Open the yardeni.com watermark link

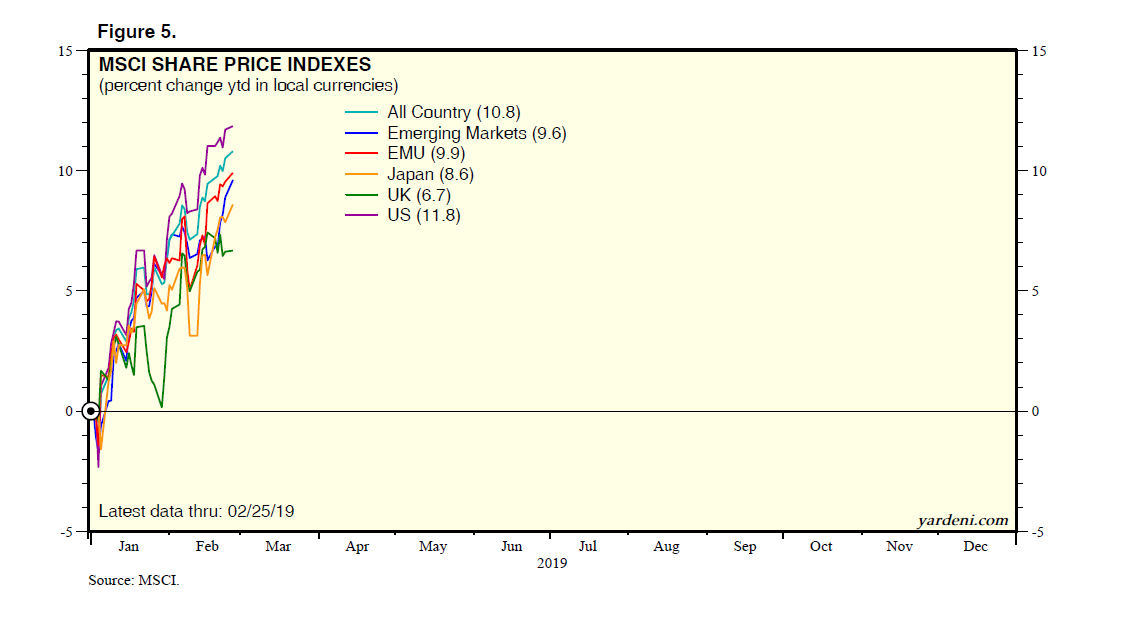click(962, 520)
